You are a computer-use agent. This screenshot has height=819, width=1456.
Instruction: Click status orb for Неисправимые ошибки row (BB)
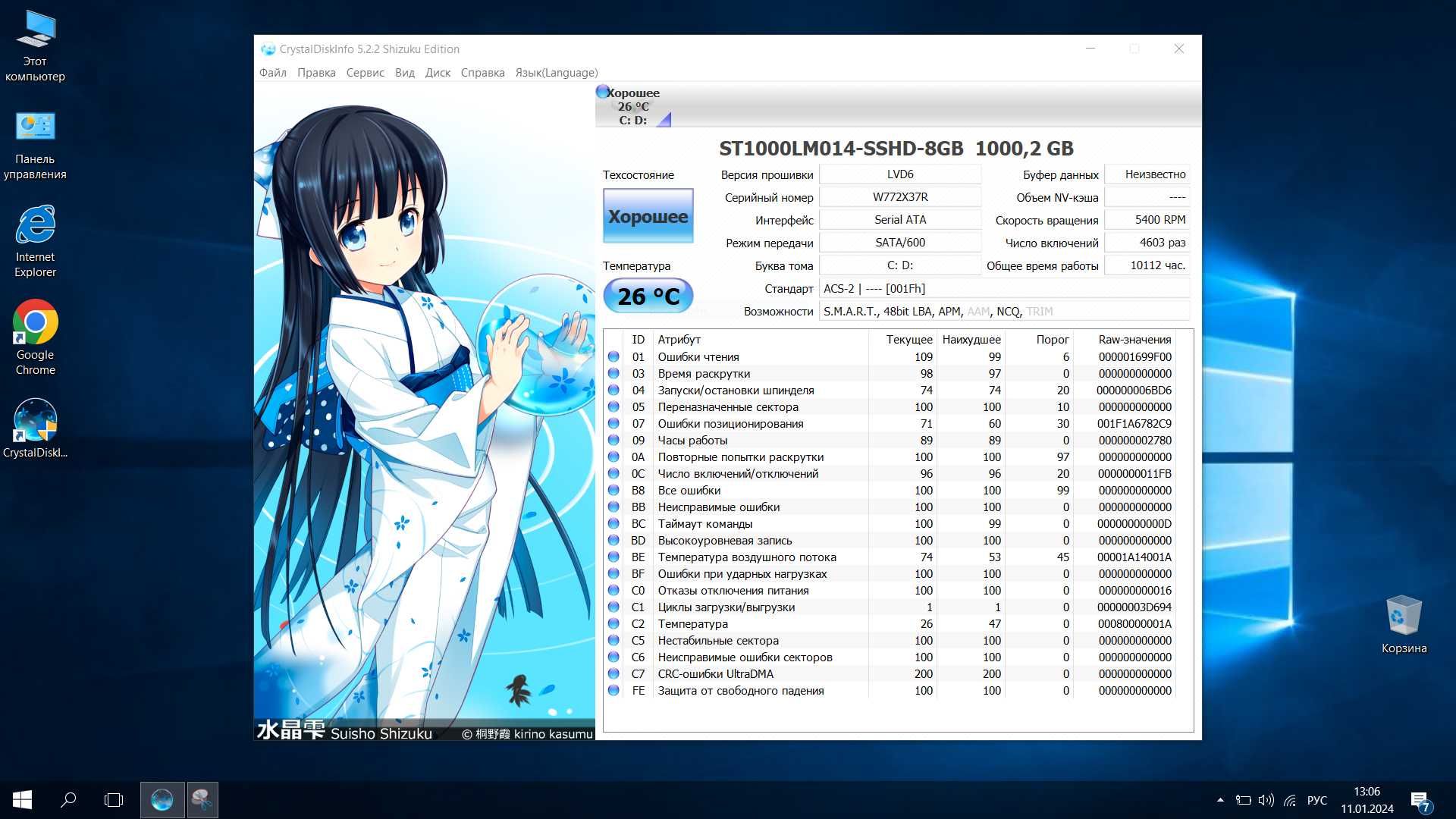(x=613, y=507)
